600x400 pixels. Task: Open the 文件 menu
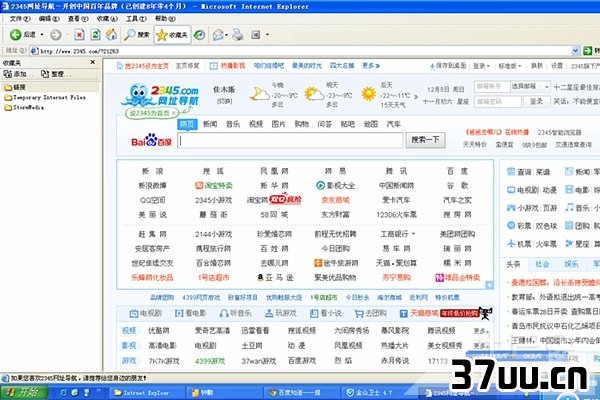[x=20, y=18]
